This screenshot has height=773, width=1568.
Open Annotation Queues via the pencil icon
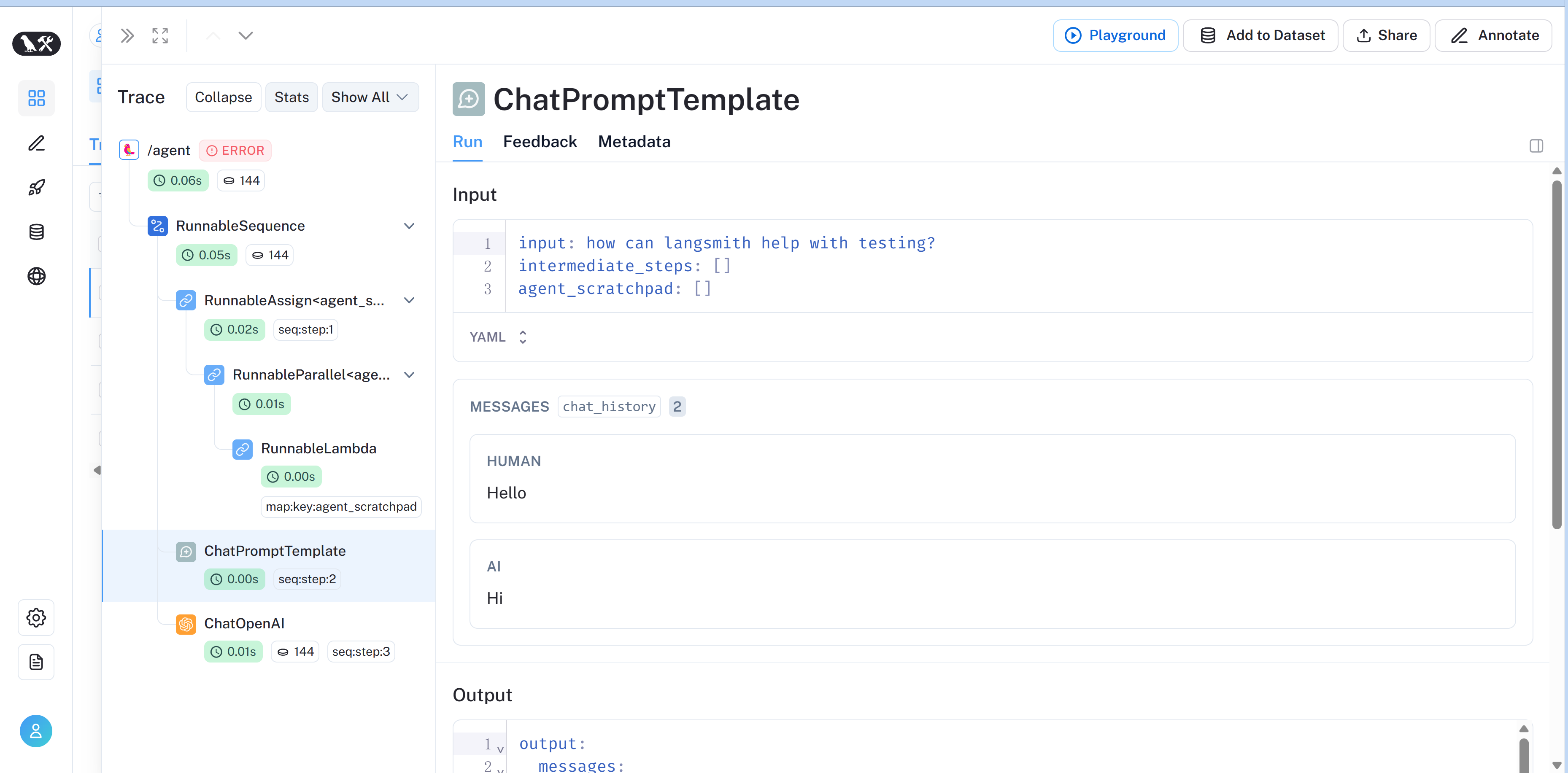click(x=36, y=143)
